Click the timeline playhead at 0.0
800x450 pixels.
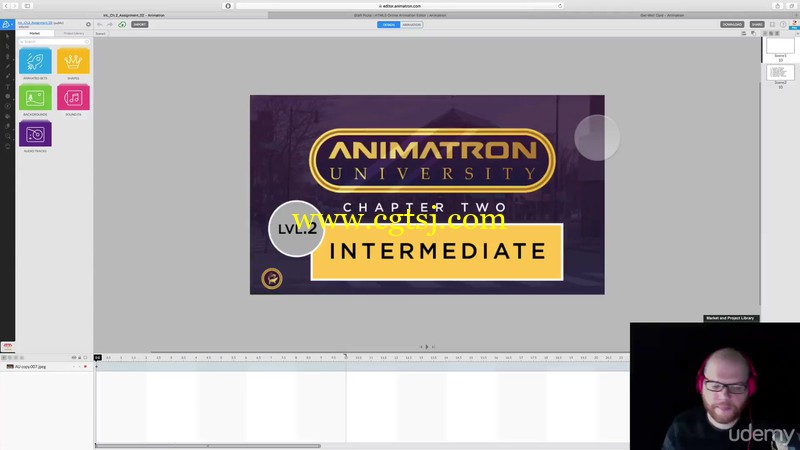(x=97, y=358)
